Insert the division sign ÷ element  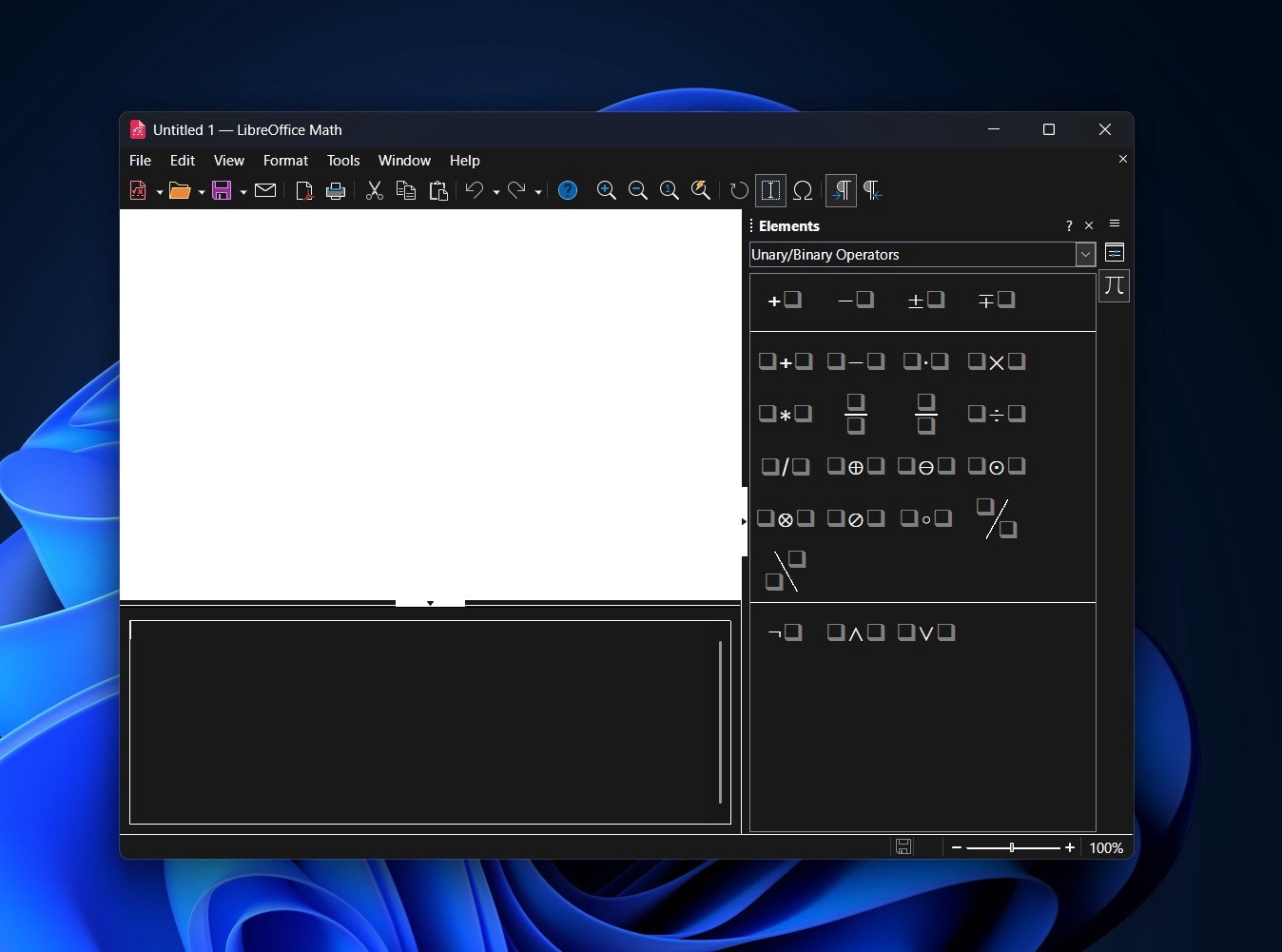click(996, 414)
